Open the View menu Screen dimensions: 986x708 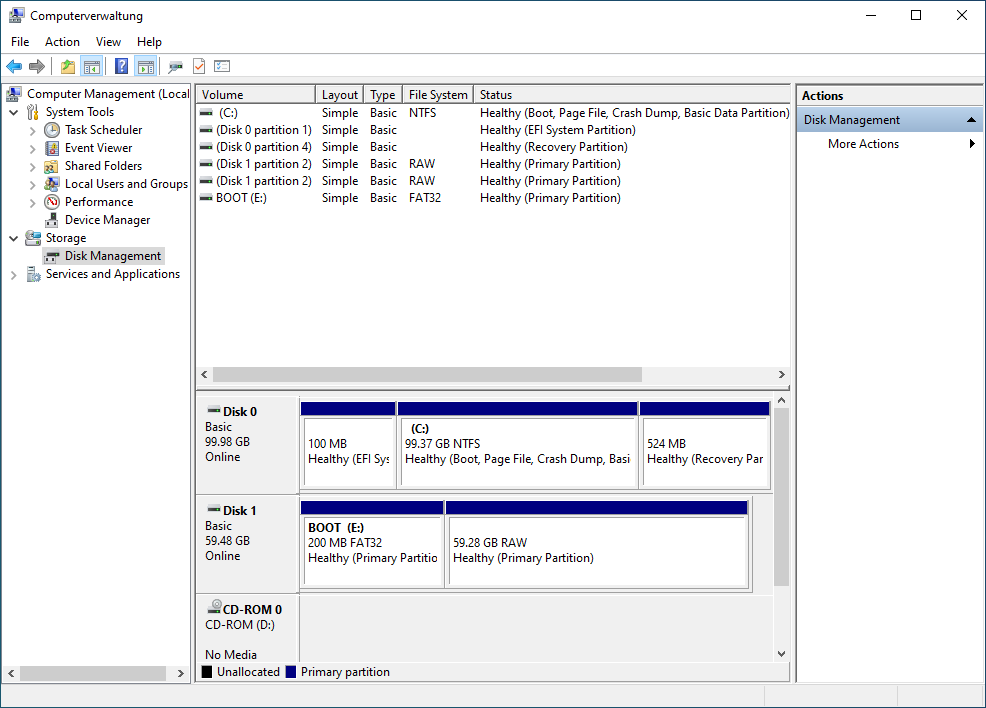pyautogui.click(x=108, y=42)
